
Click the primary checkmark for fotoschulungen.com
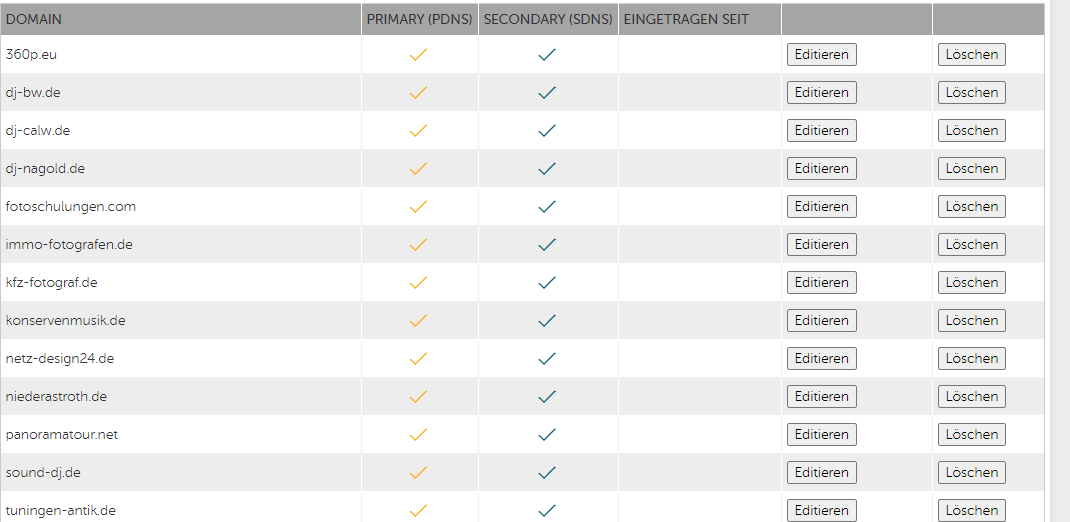(x=419, y=207)
